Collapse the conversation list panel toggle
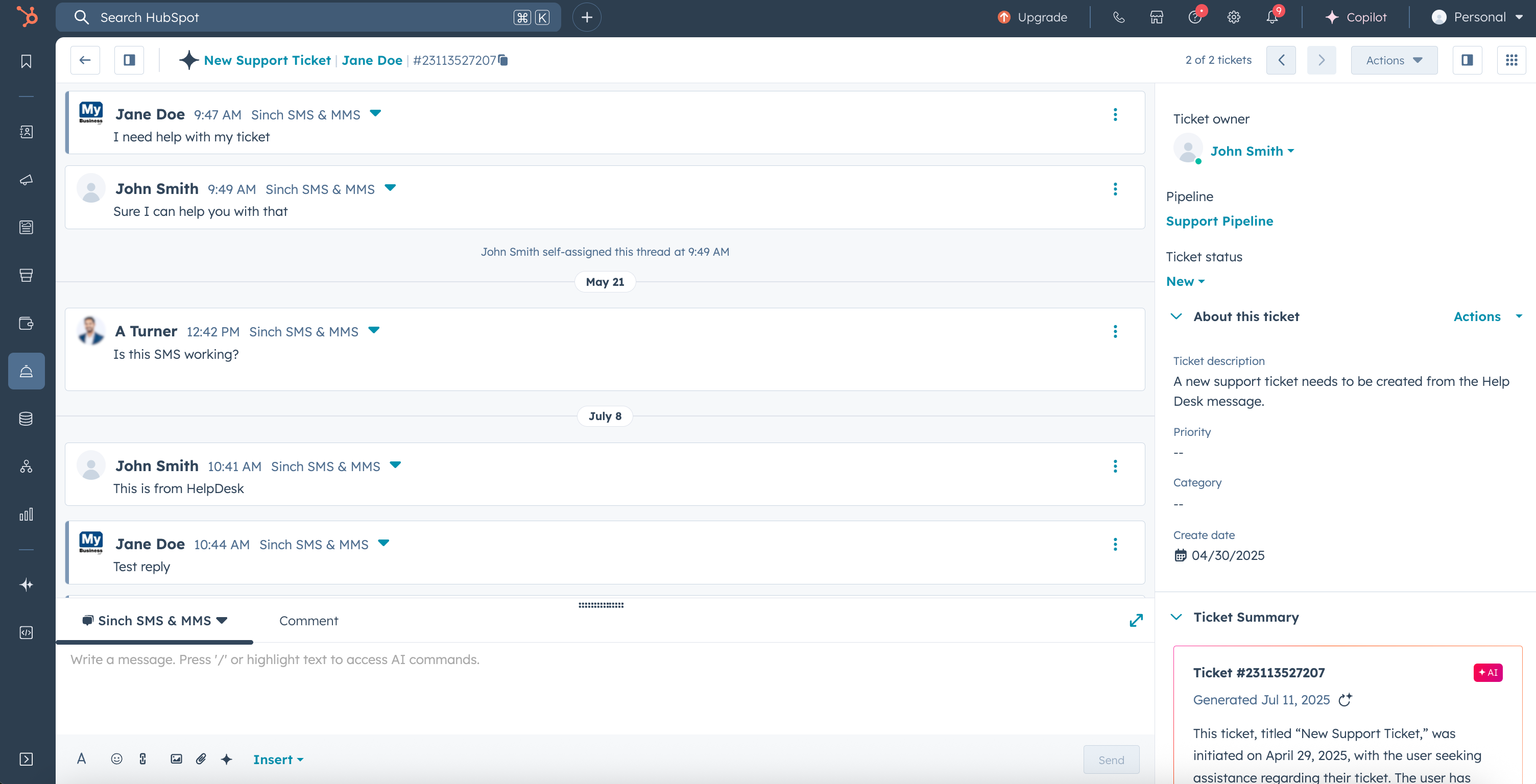The width and height of the screenshot is (1536, 784). pyautogui.click(x=129, y=60)
